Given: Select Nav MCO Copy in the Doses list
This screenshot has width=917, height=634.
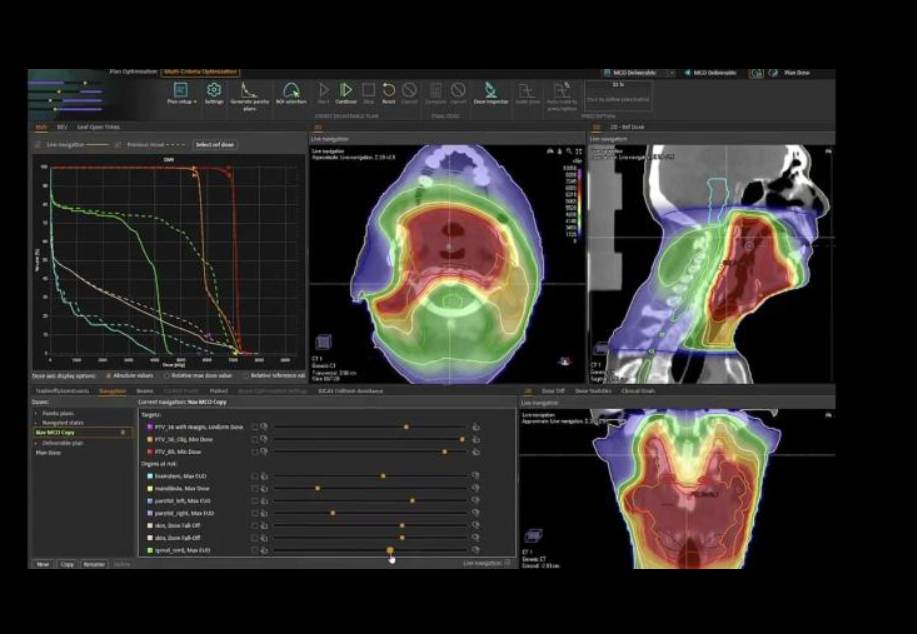Looking at the screenshot, I should [57, 433].
